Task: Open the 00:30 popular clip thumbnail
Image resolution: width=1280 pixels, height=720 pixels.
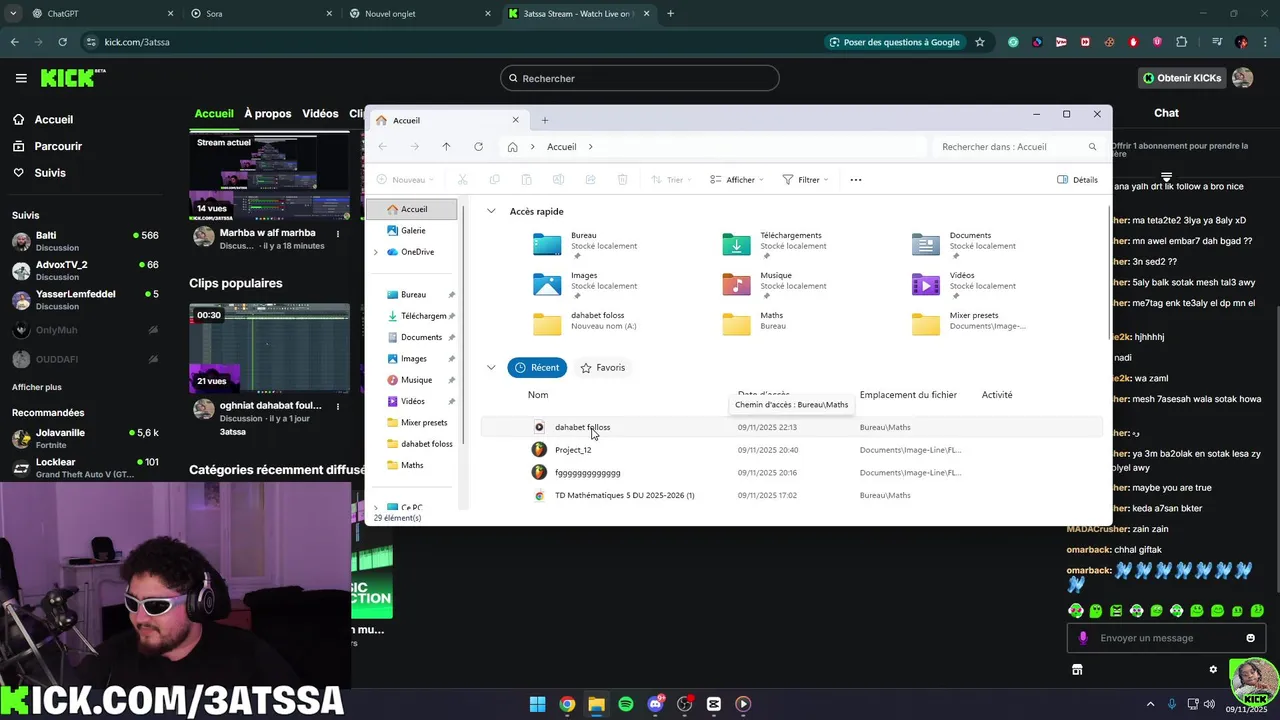Action: [270, 348]
